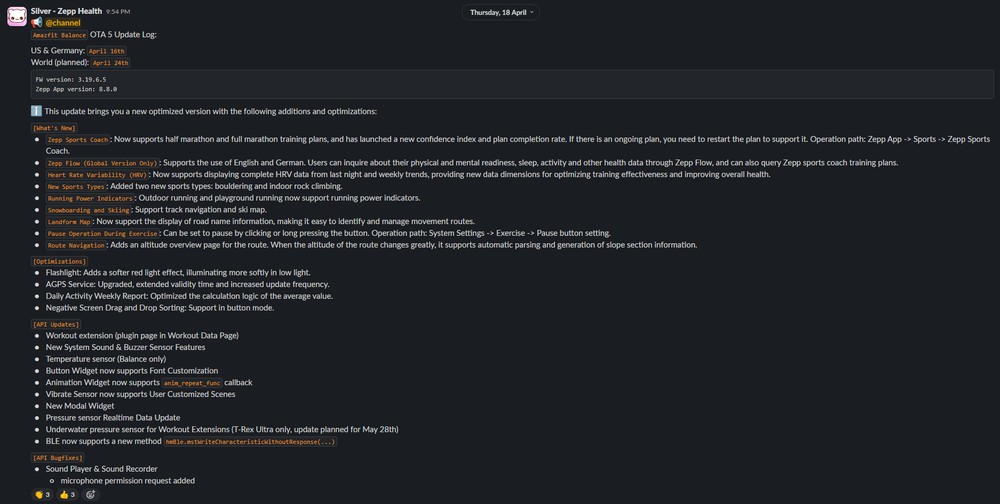Click the 9:54 PM message timestamp

(x=117, y=11)
